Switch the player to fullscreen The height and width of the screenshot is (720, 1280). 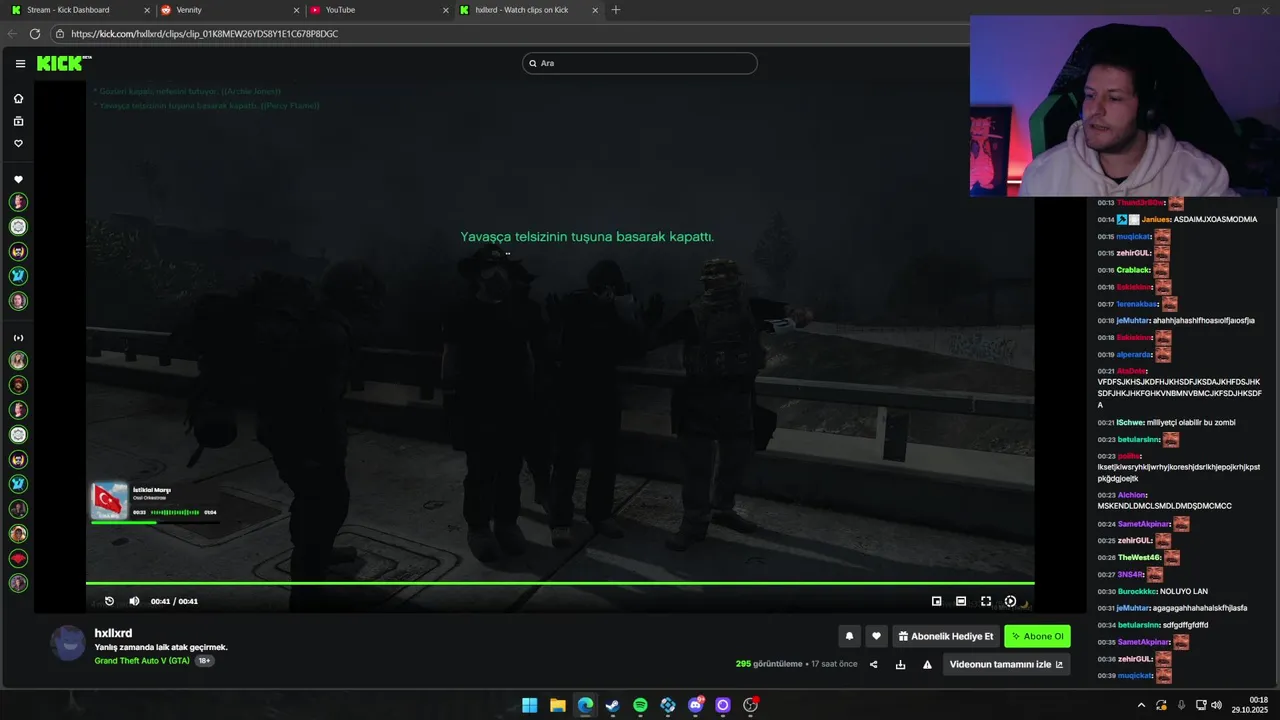coord(986,601)
